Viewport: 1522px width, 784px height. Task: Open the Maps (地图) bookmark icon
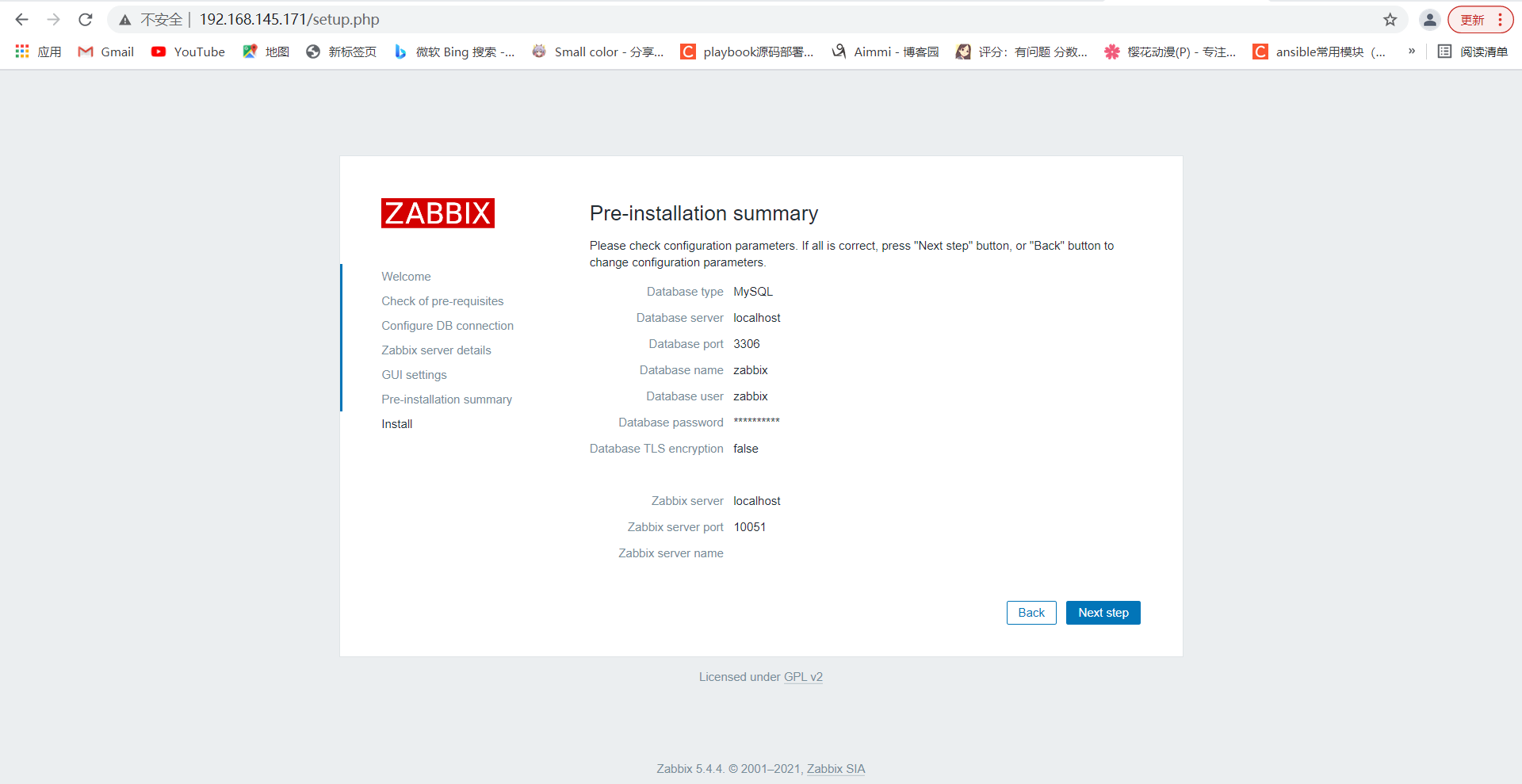click(250, 52)
